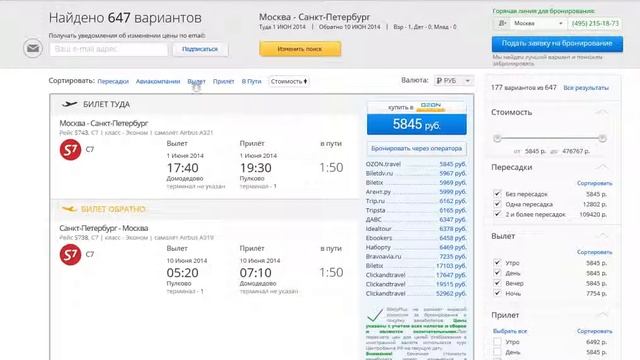The height and width of the screenshot is (360, 640).
Task: Select the Trip.ru 6162 руб. offer
Action: pyautogui.click(x=416, y=201)
